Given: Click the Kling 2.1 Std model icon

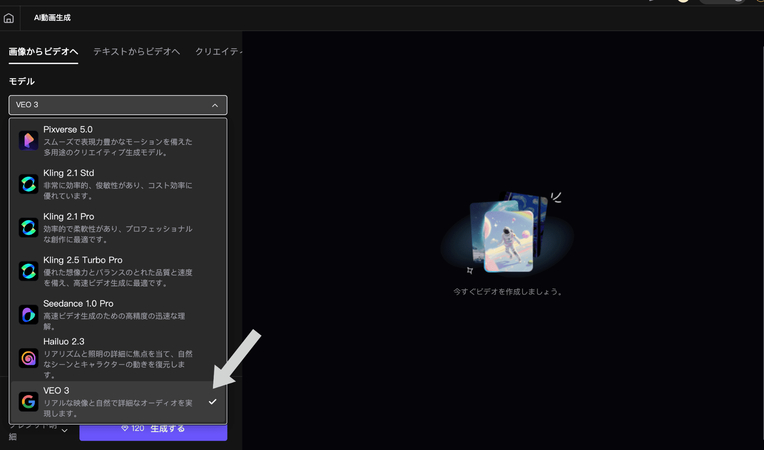Looking at the screenshot, I should click(x=28, y=184).
